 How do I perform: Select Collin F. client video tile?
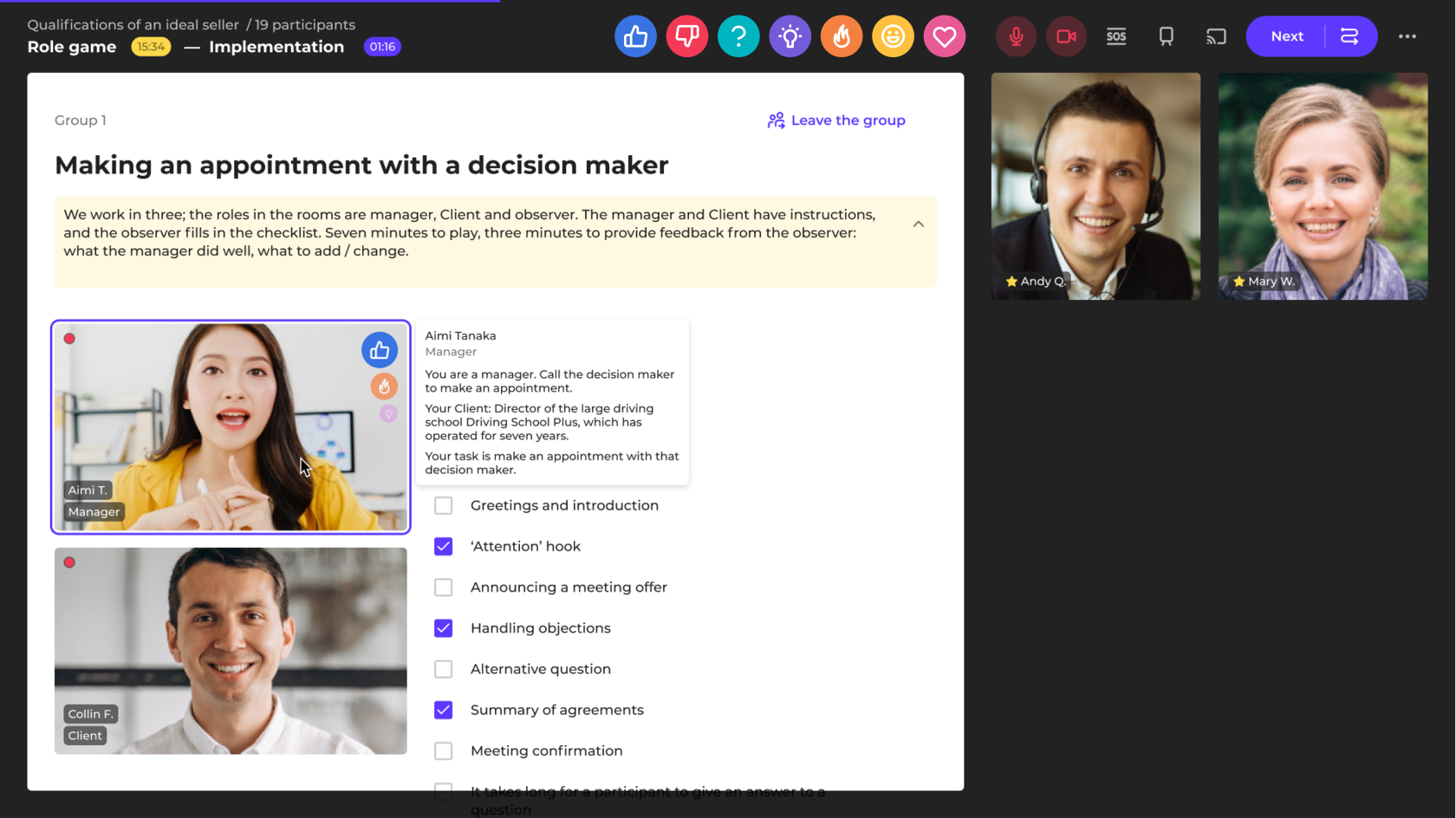(231, 650)
